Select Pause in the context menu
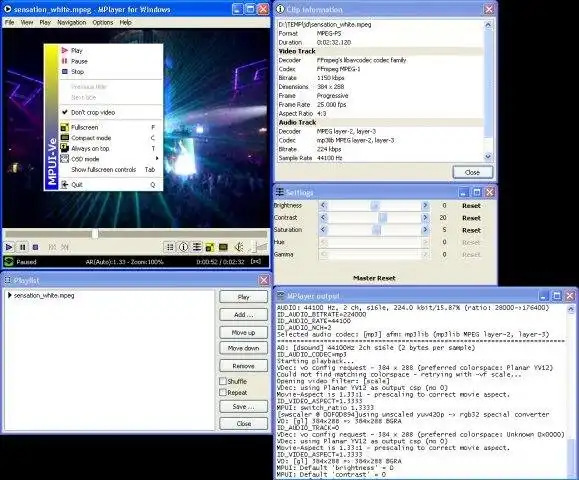Screen dimensions: 579x480 pyautogui.click(x=111, y=61)
